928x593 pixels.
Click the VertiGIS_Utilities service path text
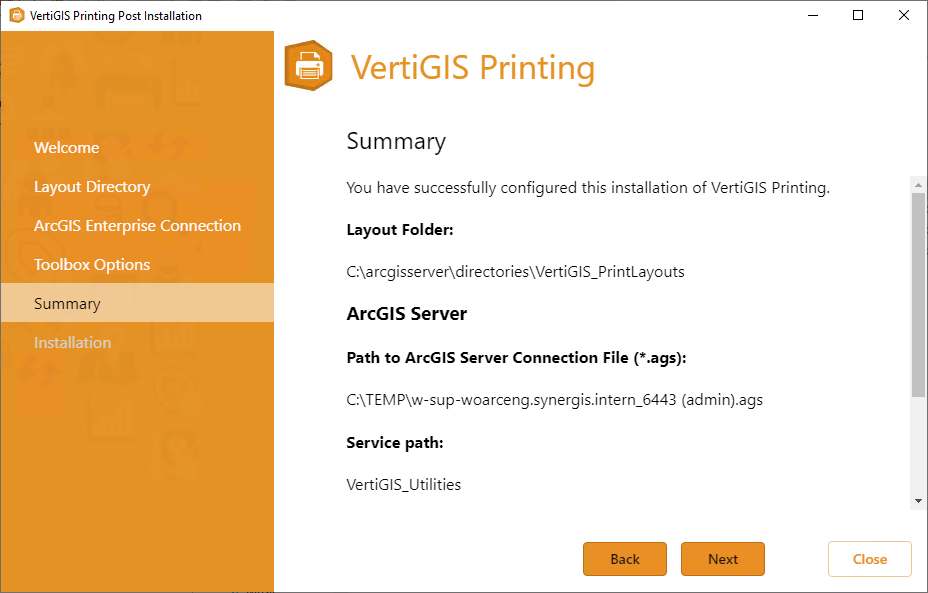click(403, 484)
